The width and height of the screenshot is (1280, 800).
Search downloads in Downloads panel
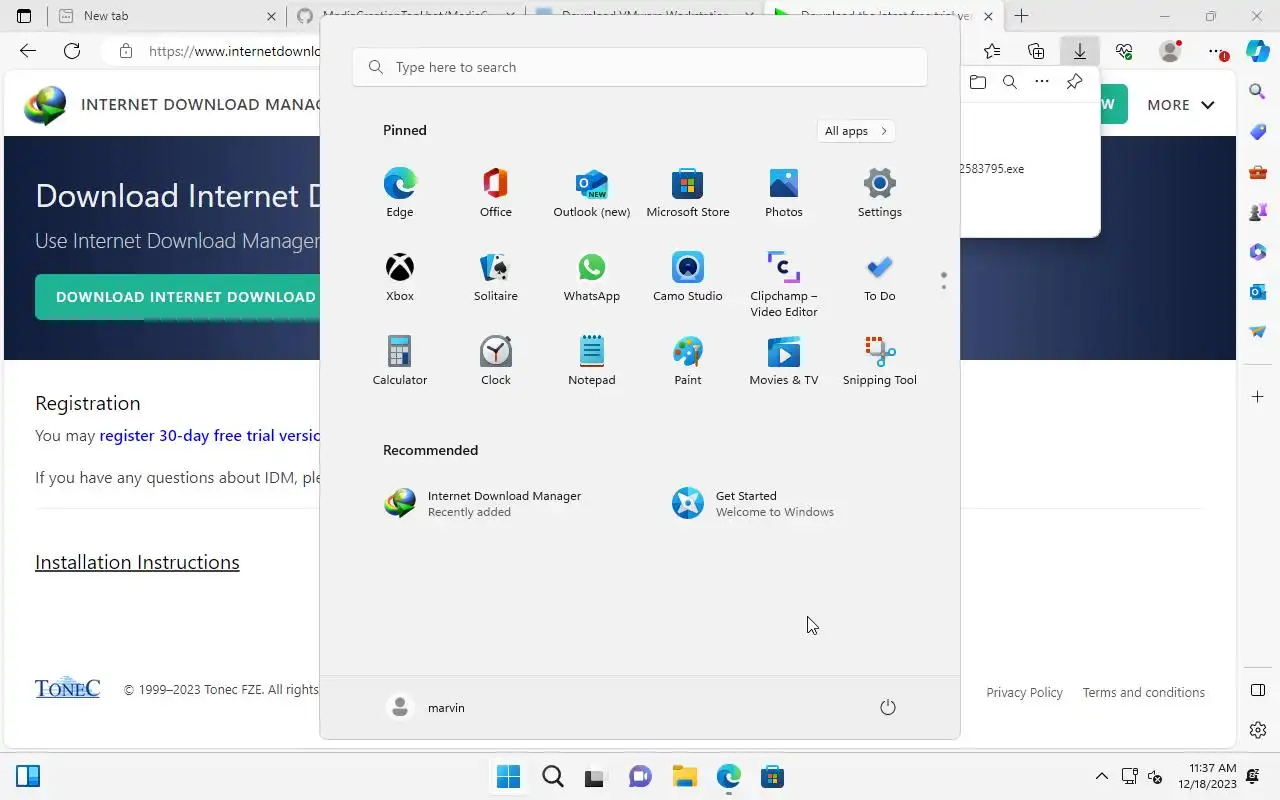tap(1010, 82)
